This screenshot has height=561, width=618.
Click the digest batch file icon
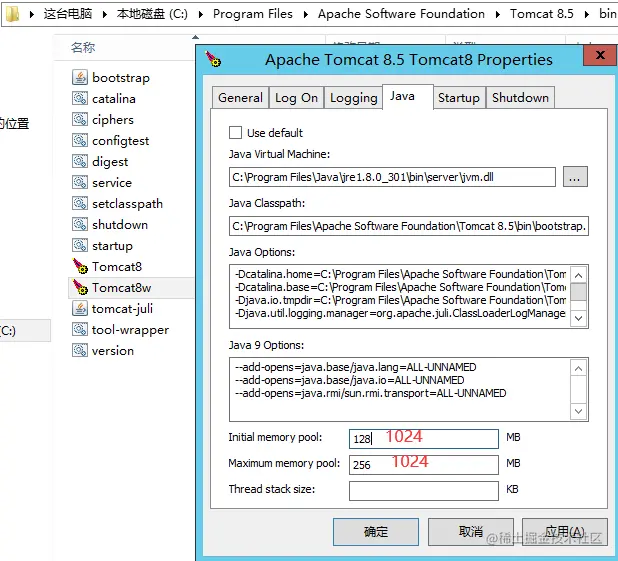click(x=80, y=161)
